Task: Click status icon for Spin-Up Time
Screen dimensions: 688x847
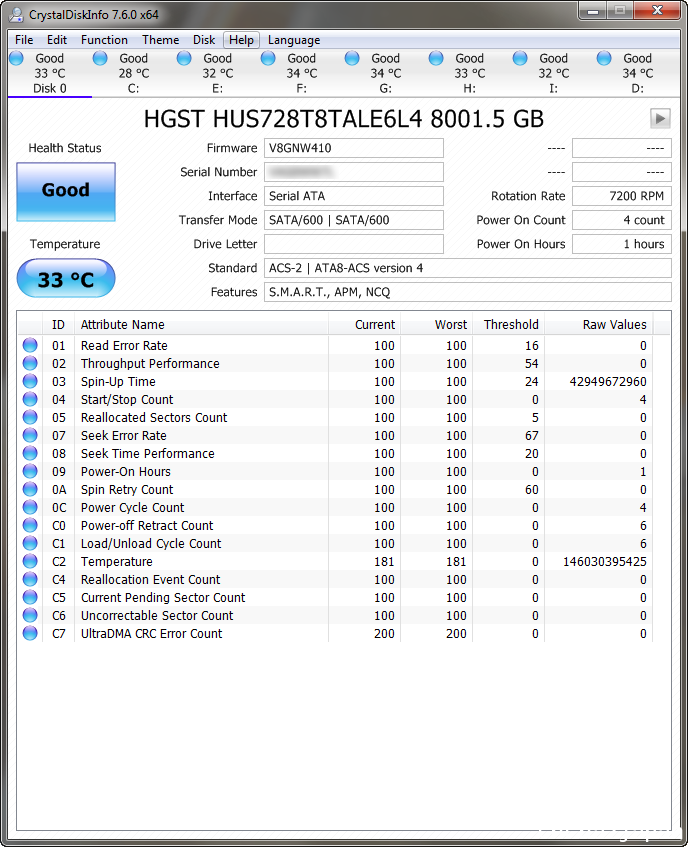Action: [30, 381]
